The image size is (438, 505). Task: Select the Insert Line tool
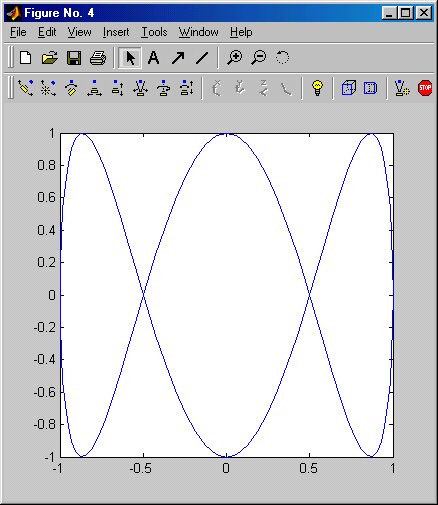point(202,58)
